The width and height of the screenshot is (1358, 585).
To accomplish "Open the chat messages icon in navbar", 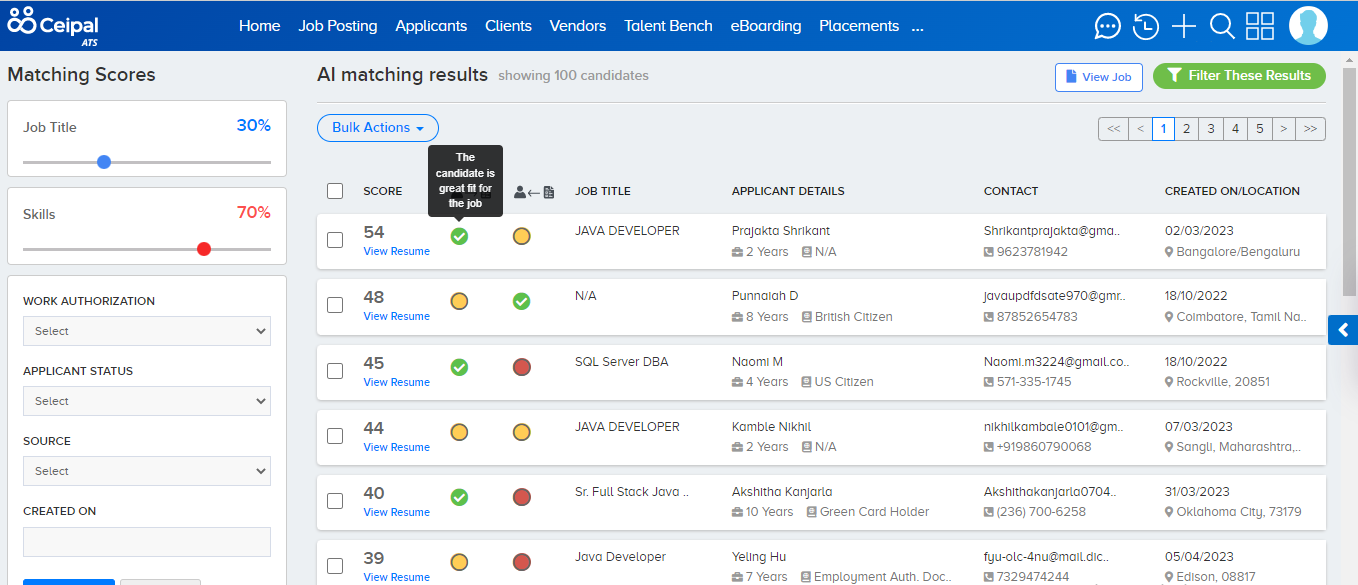I will pos(1107,26).
